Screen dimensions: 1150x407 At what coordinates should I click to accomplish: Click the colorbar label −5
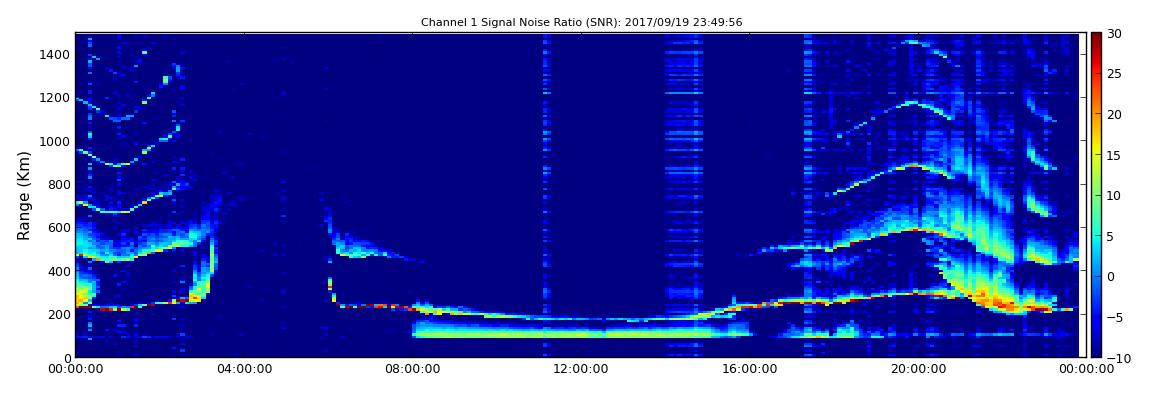(1113, 317)
